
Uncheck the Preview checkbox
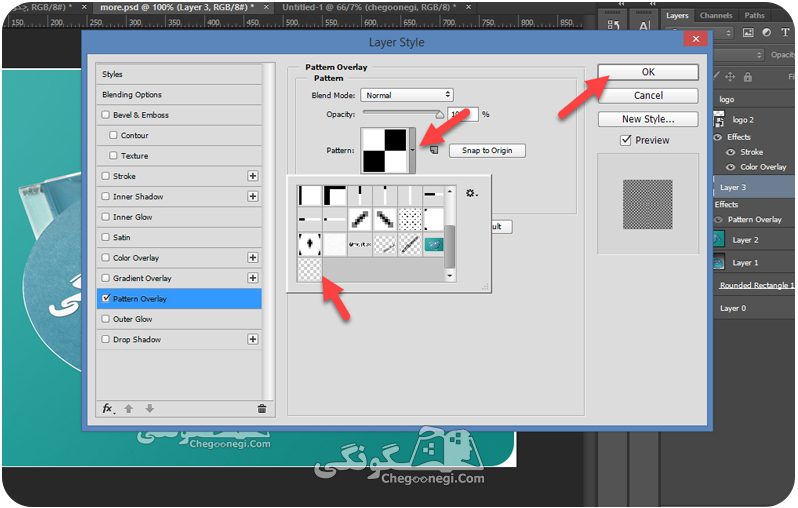click(x=626, y=140)
